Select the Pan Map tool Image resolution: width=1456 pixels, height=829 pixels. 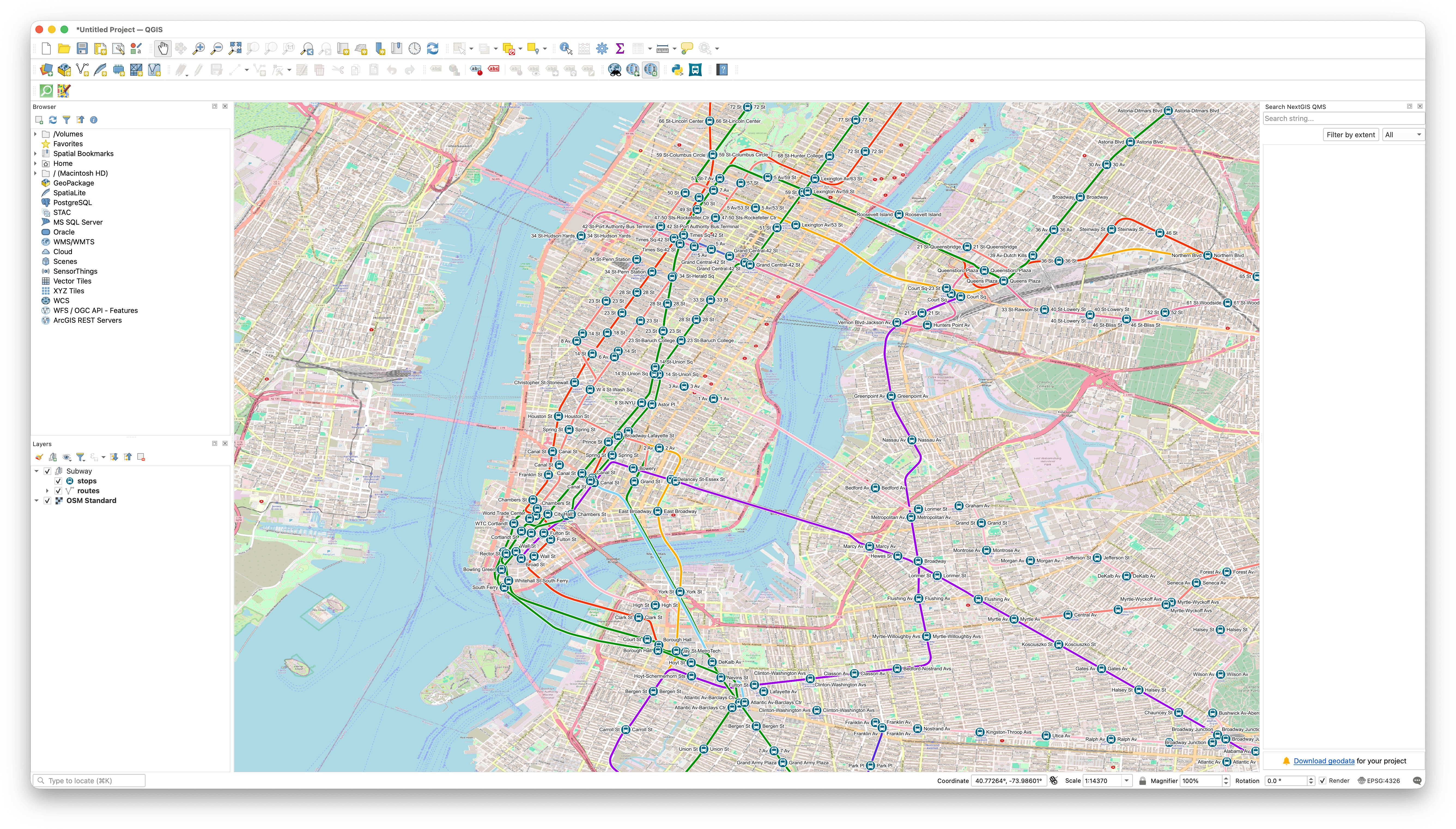(162, 48)
